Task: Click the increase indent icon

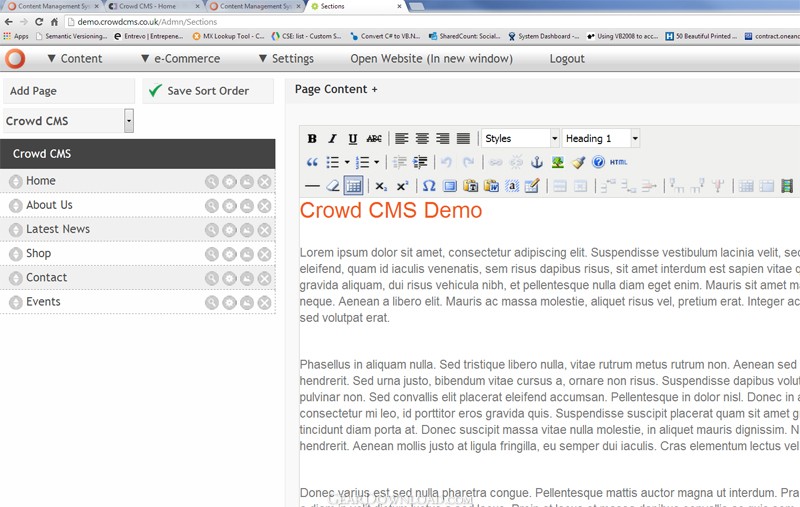Action: pos(420,162)
